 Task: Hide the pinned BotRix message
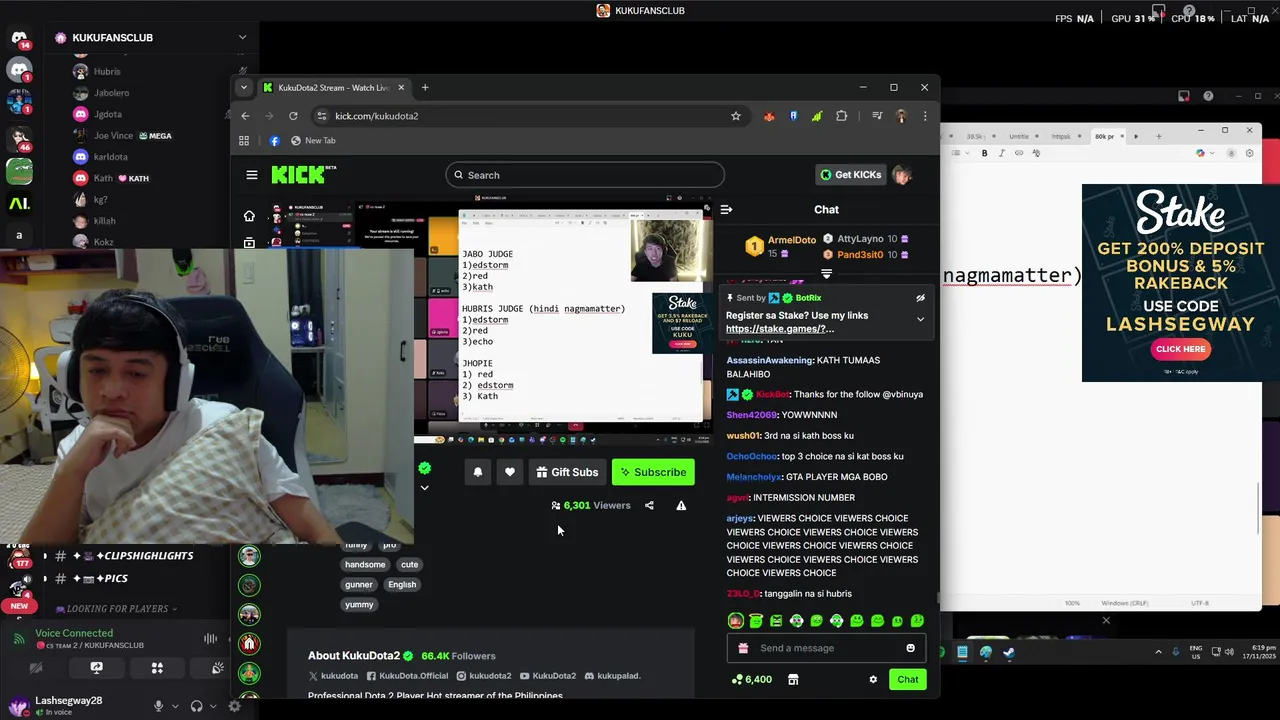pyautogui.click(x=920, y=298)
